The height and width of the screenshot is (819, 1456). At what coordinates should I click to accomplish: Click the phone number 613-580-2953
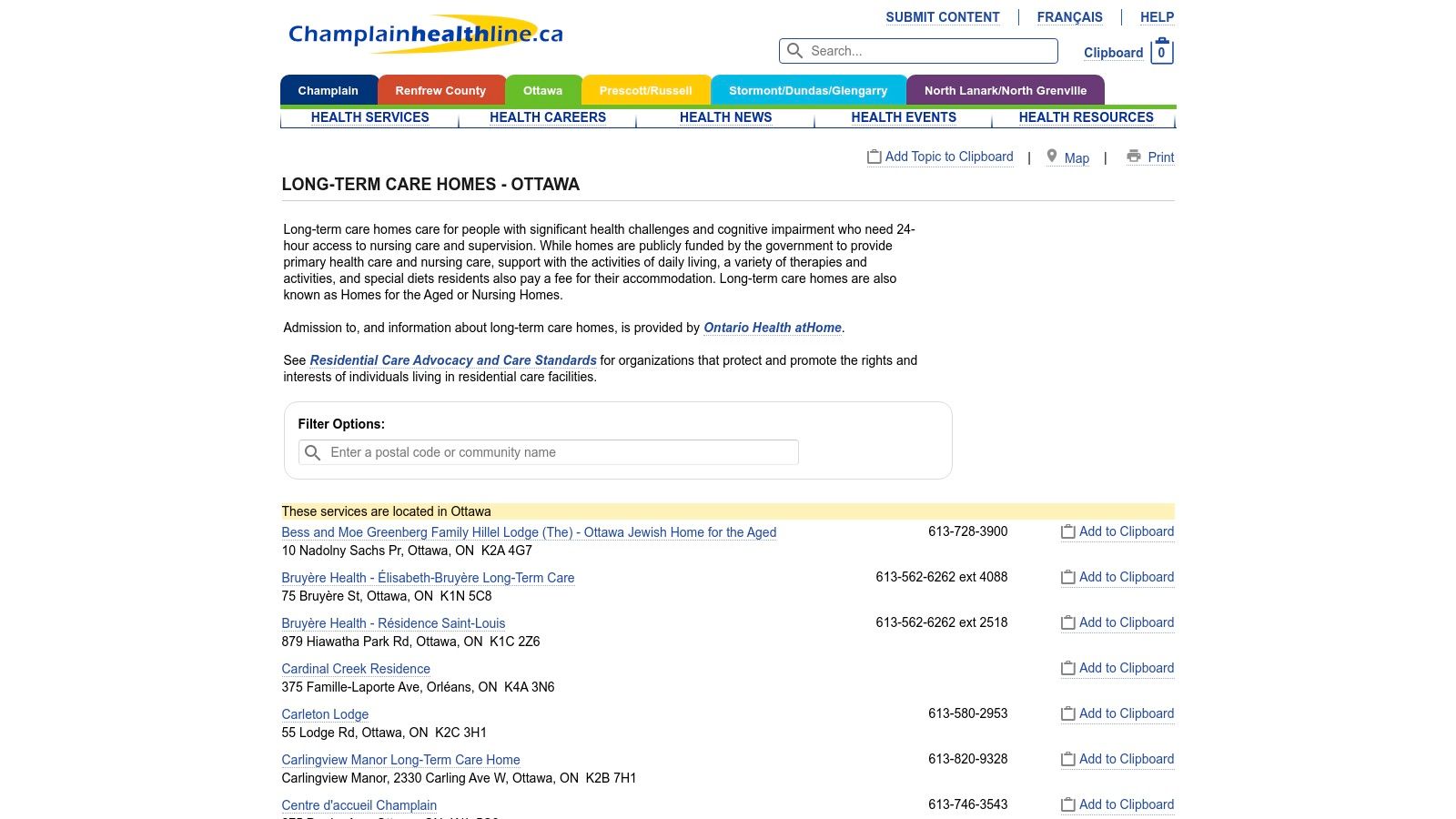[x=968, y=713]
